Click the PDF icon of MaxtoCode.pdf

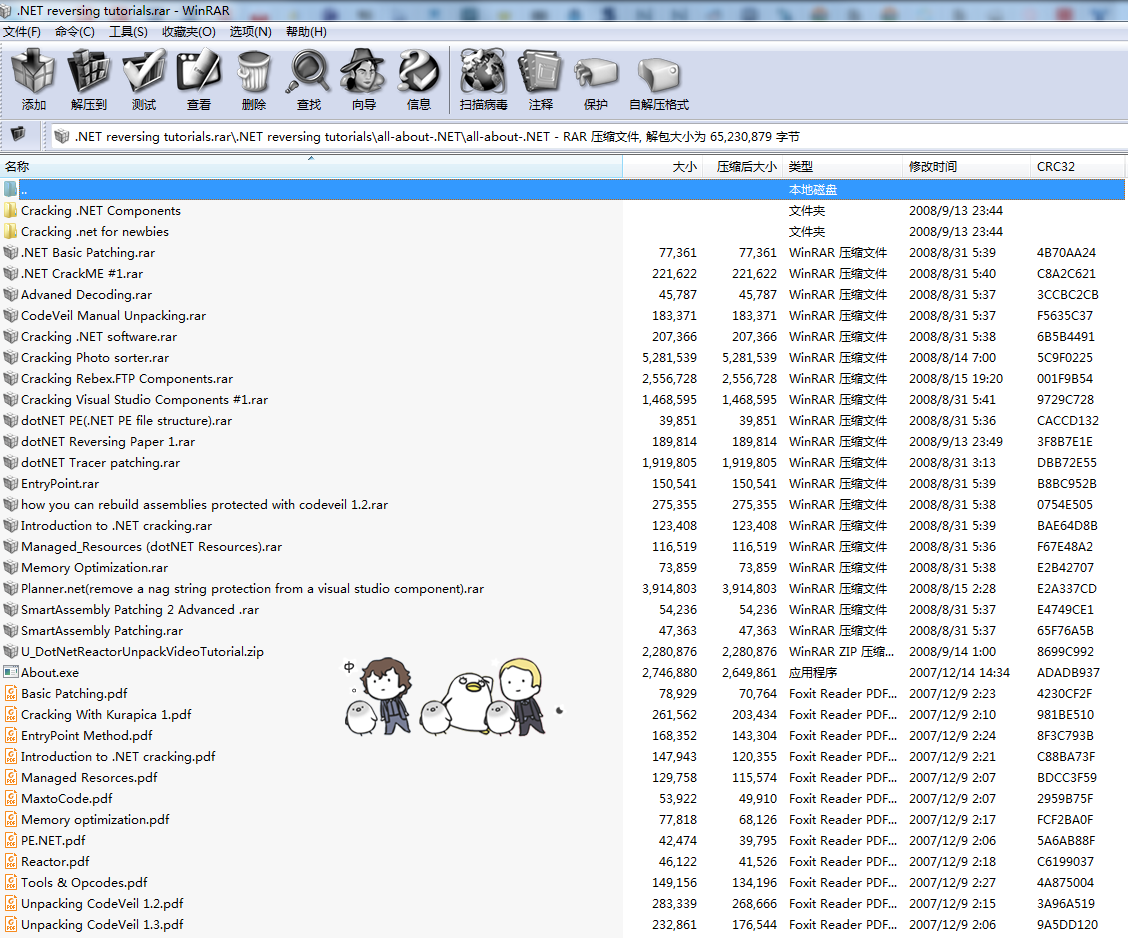click(10, 798)
